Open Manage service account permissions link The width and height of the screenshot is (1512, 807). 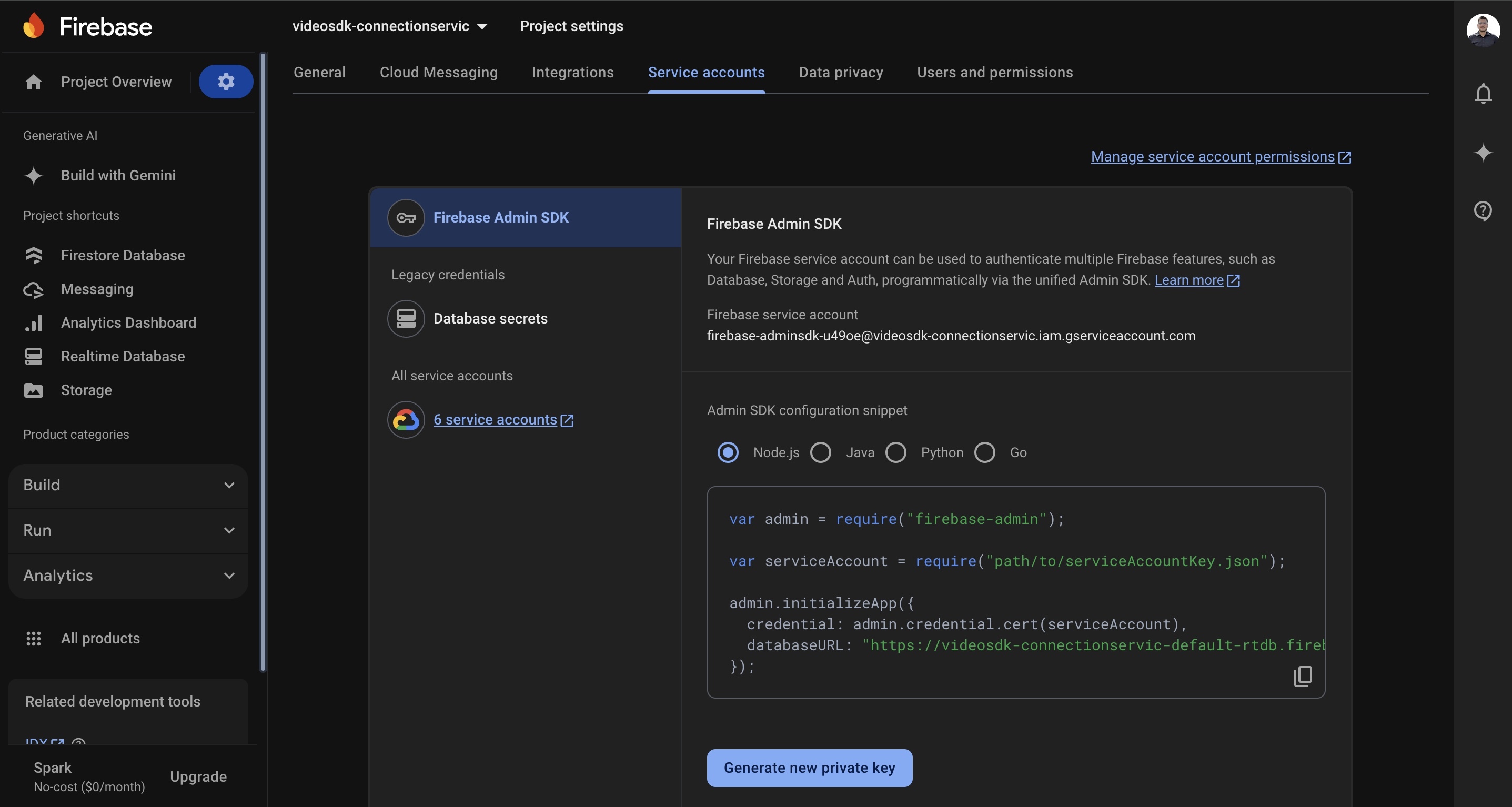[1213, 157]
